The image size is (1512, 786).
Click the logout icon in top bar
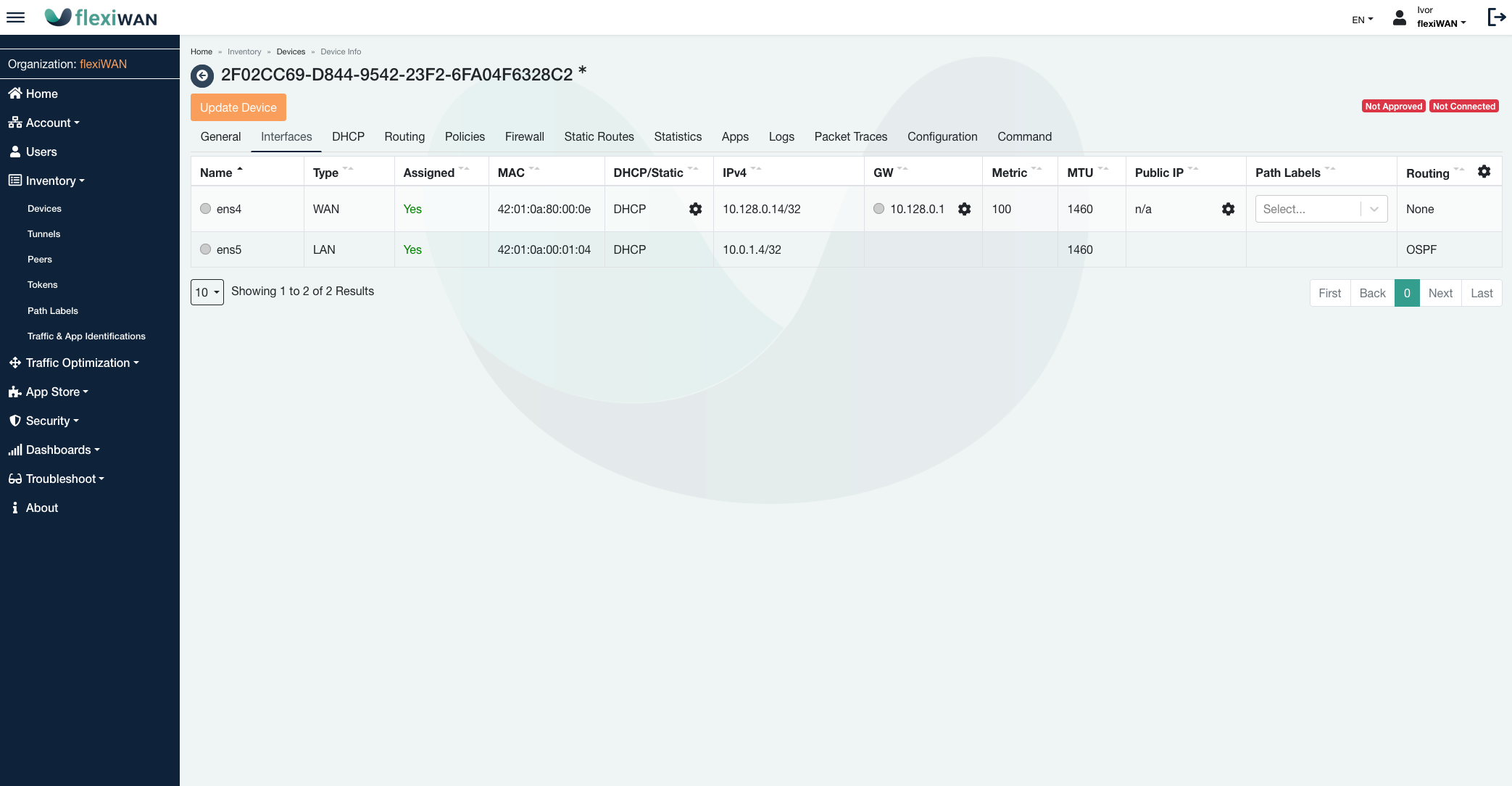[1496, 17]
